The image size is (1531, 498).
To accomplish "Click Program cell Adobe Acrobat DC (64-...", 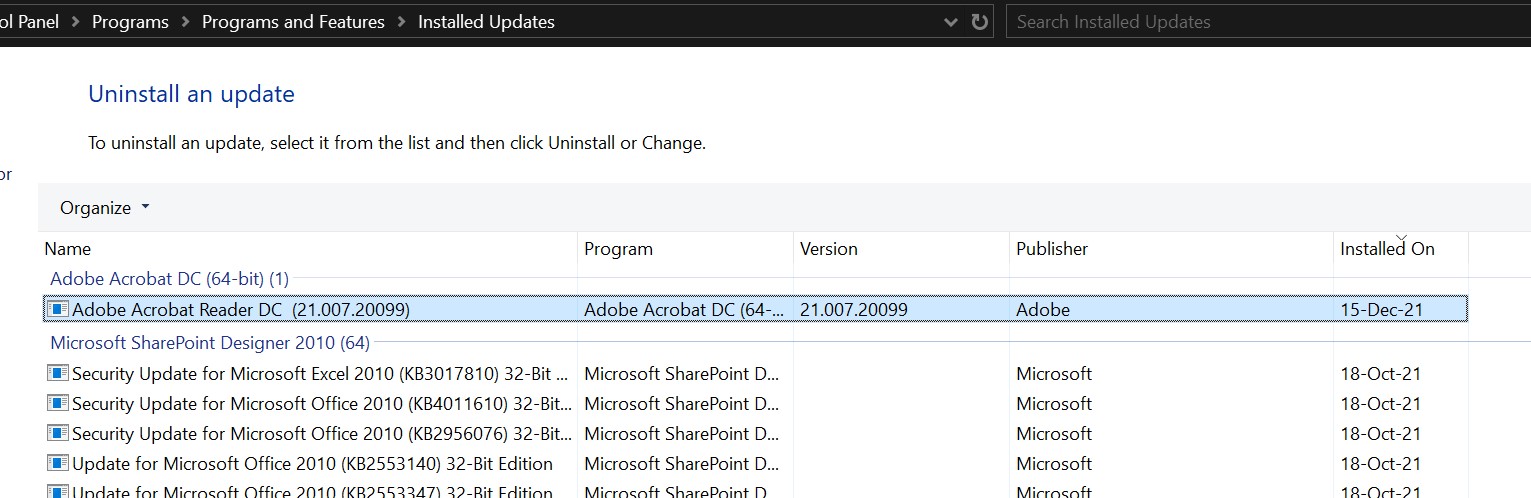I will (685, 310).
